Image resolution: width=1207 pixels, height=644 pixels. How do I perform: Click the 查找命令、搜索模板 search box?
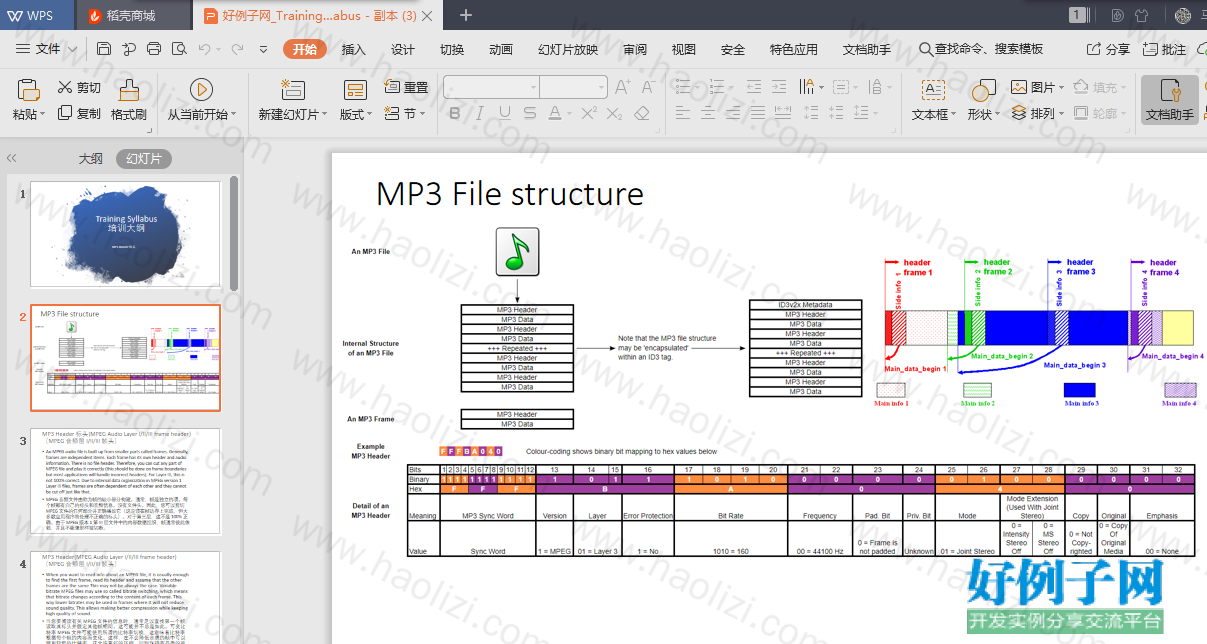tap(981, 49)
